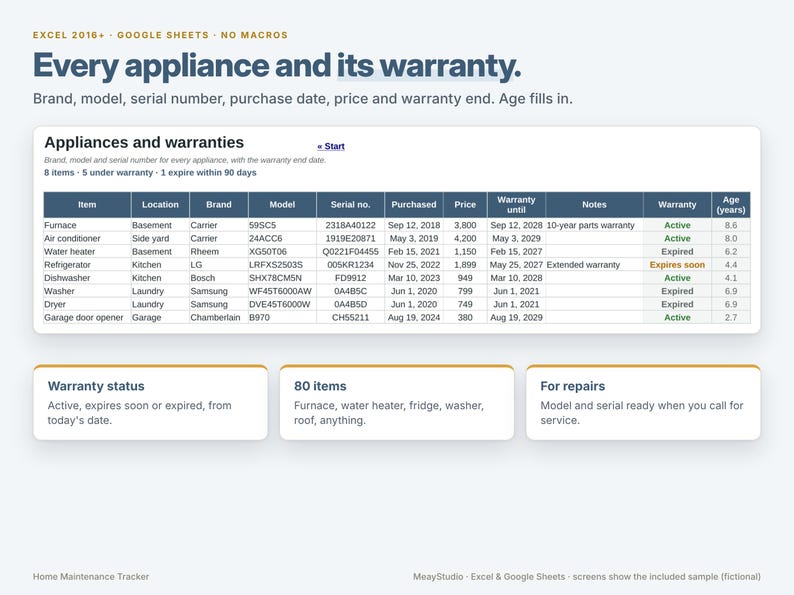
Task: Click model cell 24ACC6
Action: (282, 239)
